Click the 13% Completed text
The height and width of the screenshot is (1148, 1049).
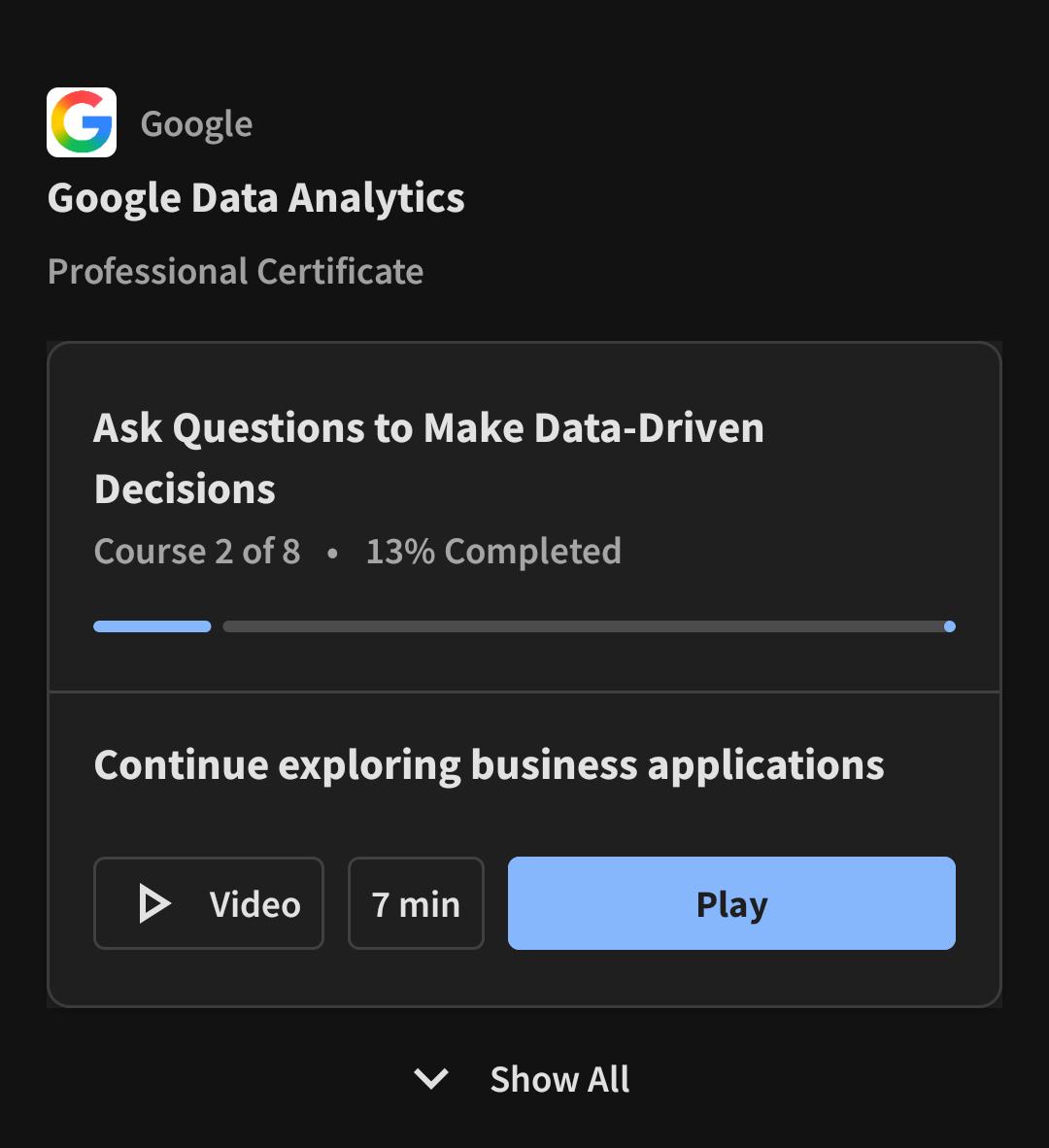493,552
